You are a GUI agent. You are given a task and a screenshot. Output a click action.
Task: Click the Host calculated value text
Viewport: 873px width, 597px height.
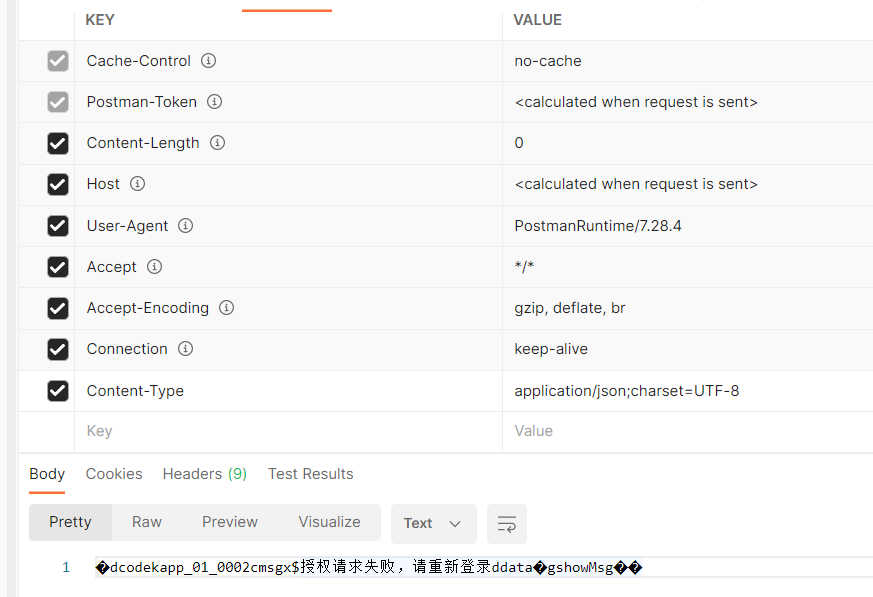[636, 184]
